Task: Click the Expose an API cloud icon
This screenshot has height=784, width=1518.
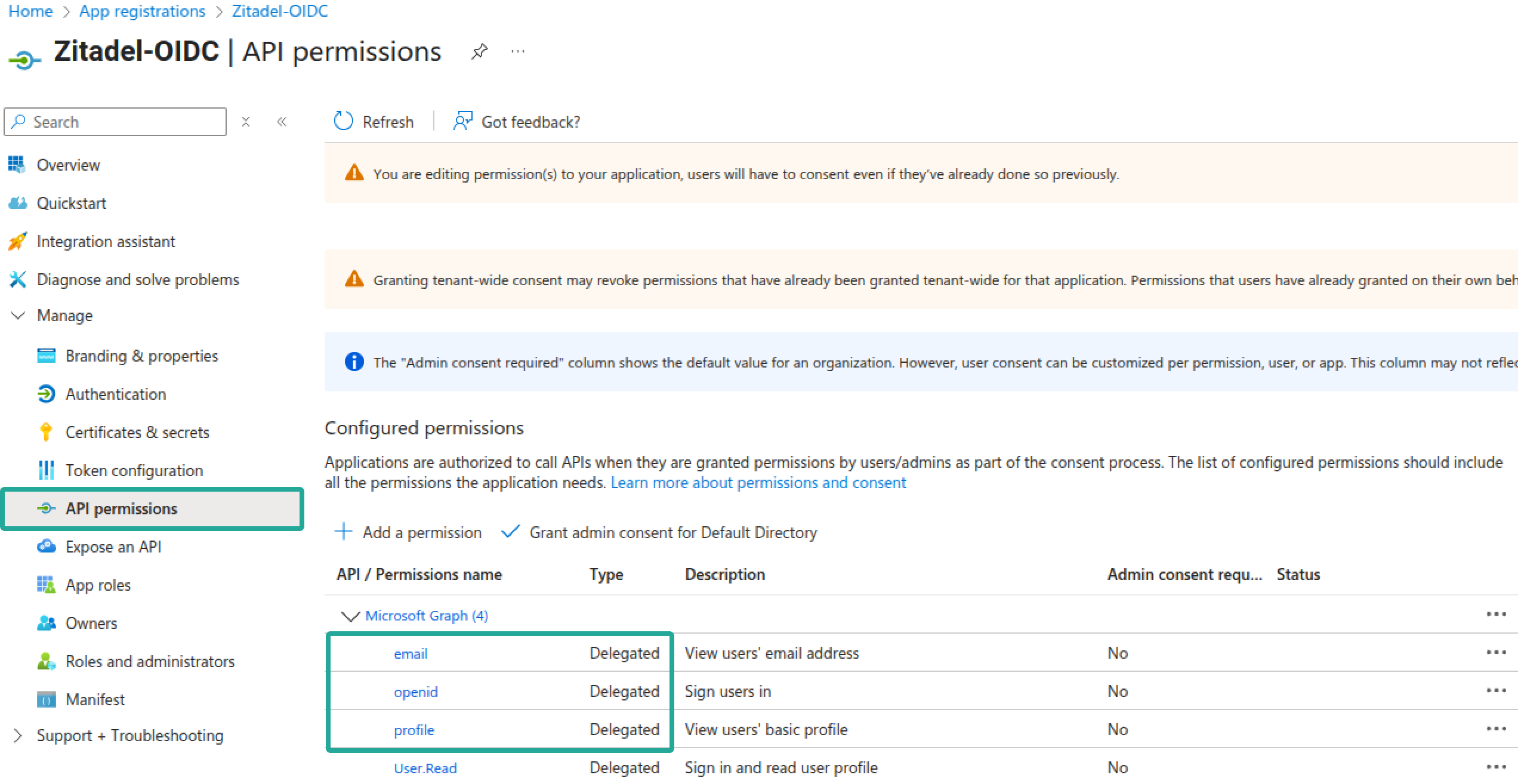Action: [46, 547]
